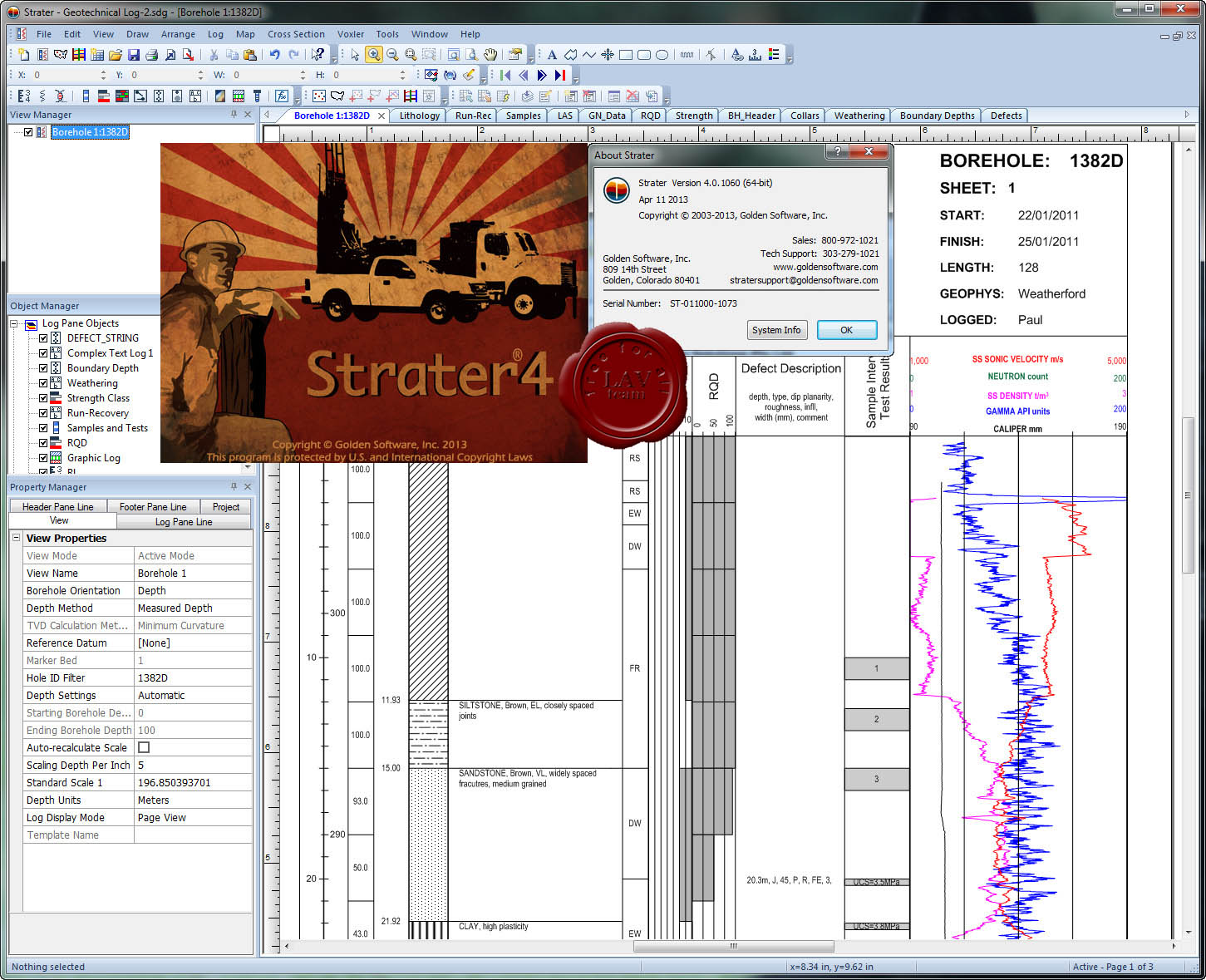Click the Function Log 'fx' icon
1206x980 pixels.
282,96
